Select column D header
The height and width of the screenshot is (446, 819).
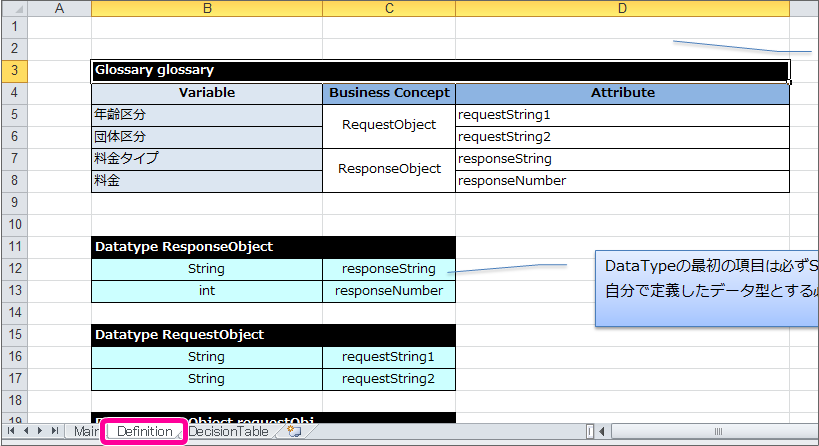(622, 9)
